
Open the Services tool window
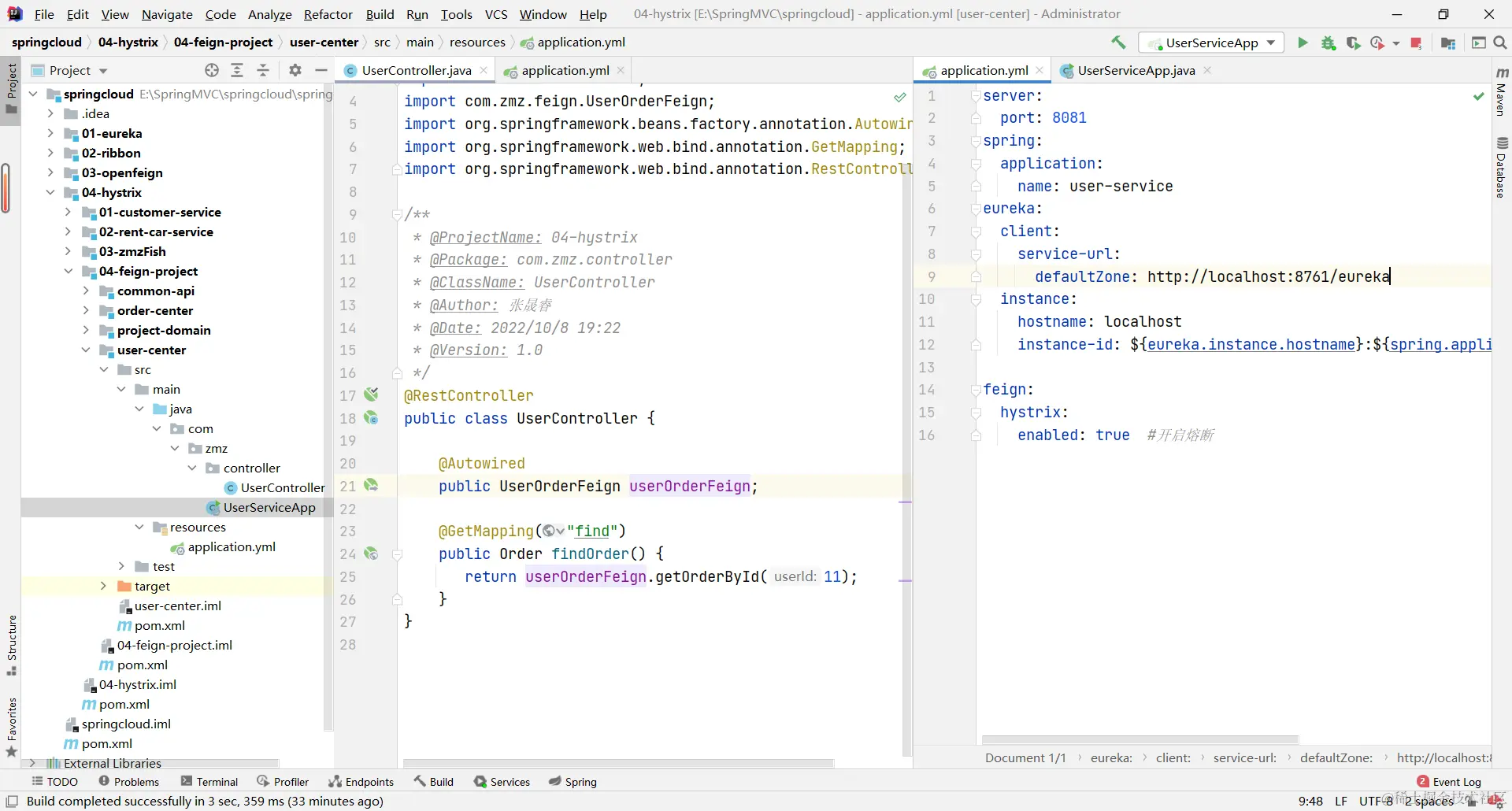502,782
